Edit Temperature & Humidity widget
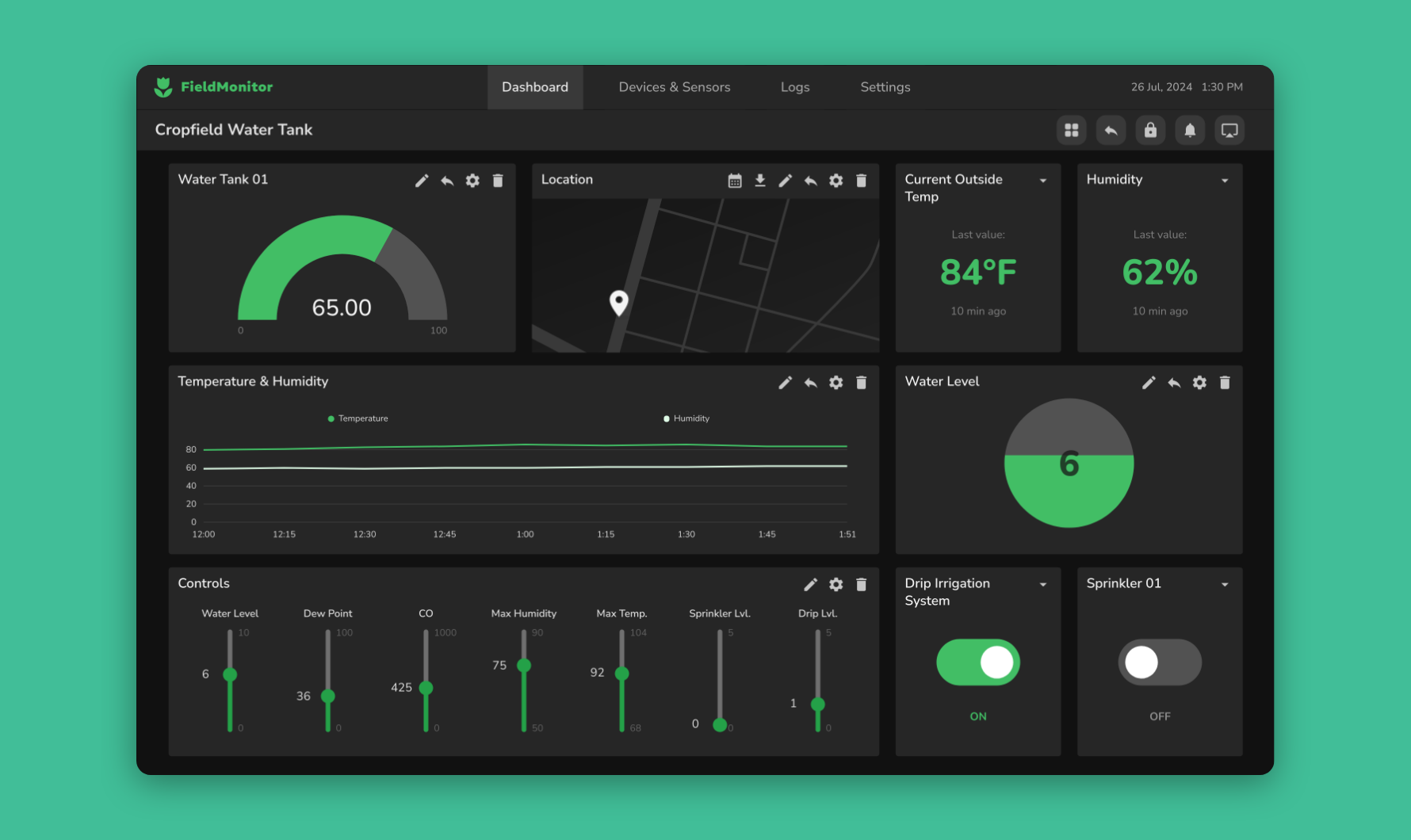The image size is (1411, 840). 786,383
